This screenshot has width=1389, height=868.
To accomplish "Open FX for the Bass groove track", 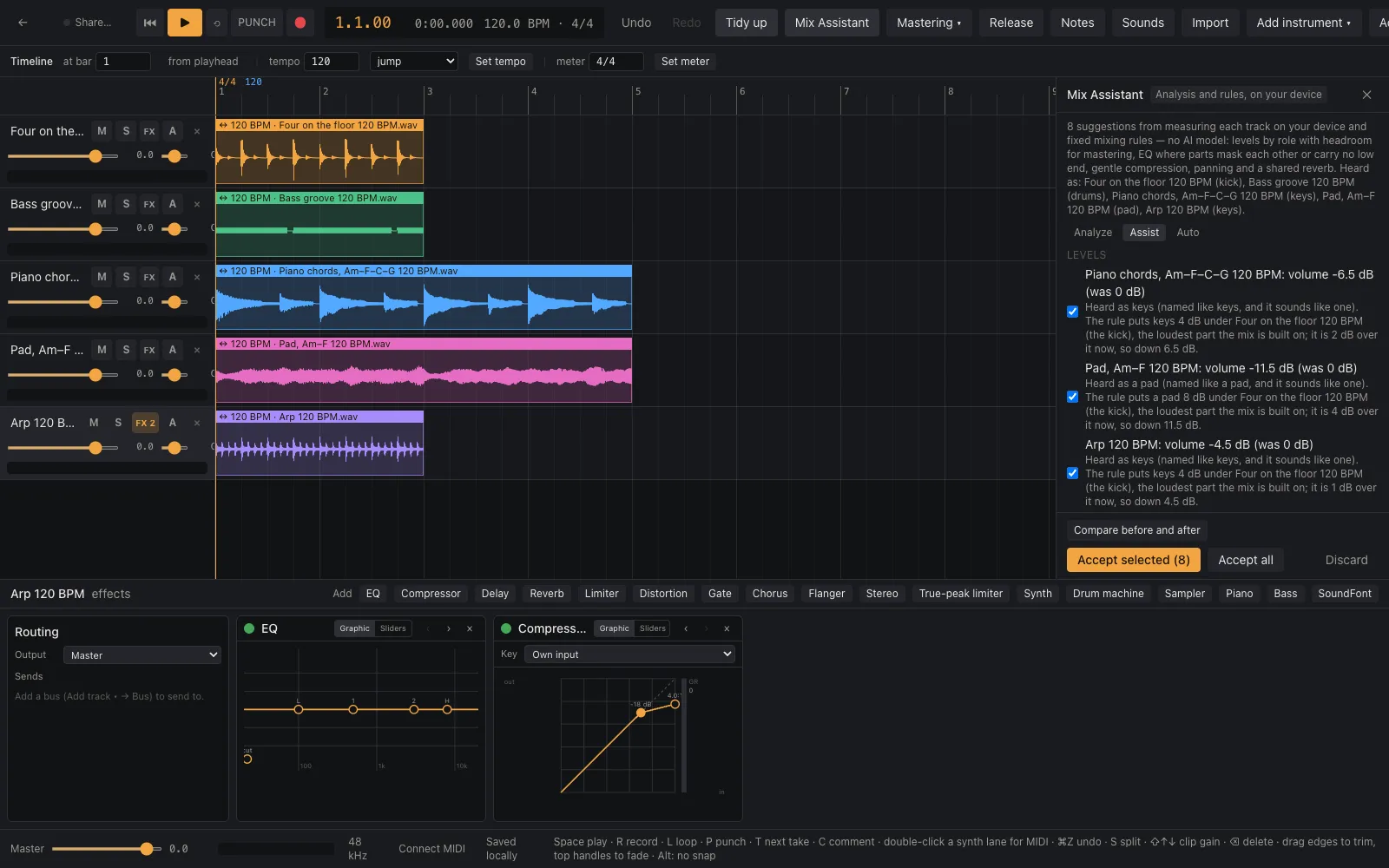I will pos(149,204).
